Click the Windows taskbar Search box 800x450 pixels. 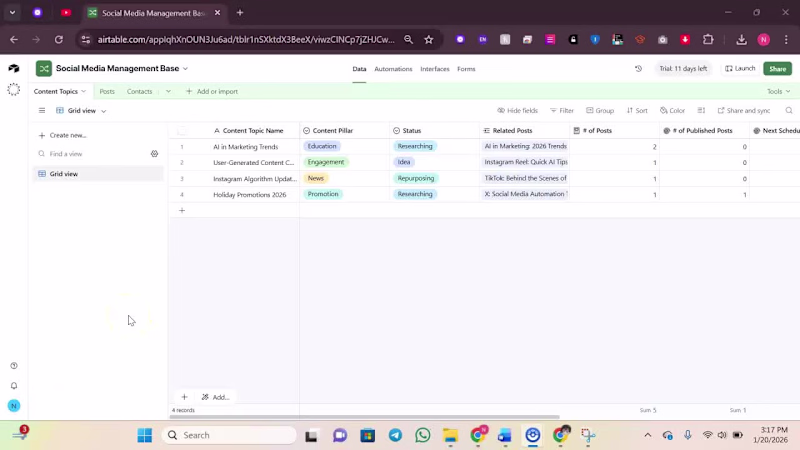(229, 435)
